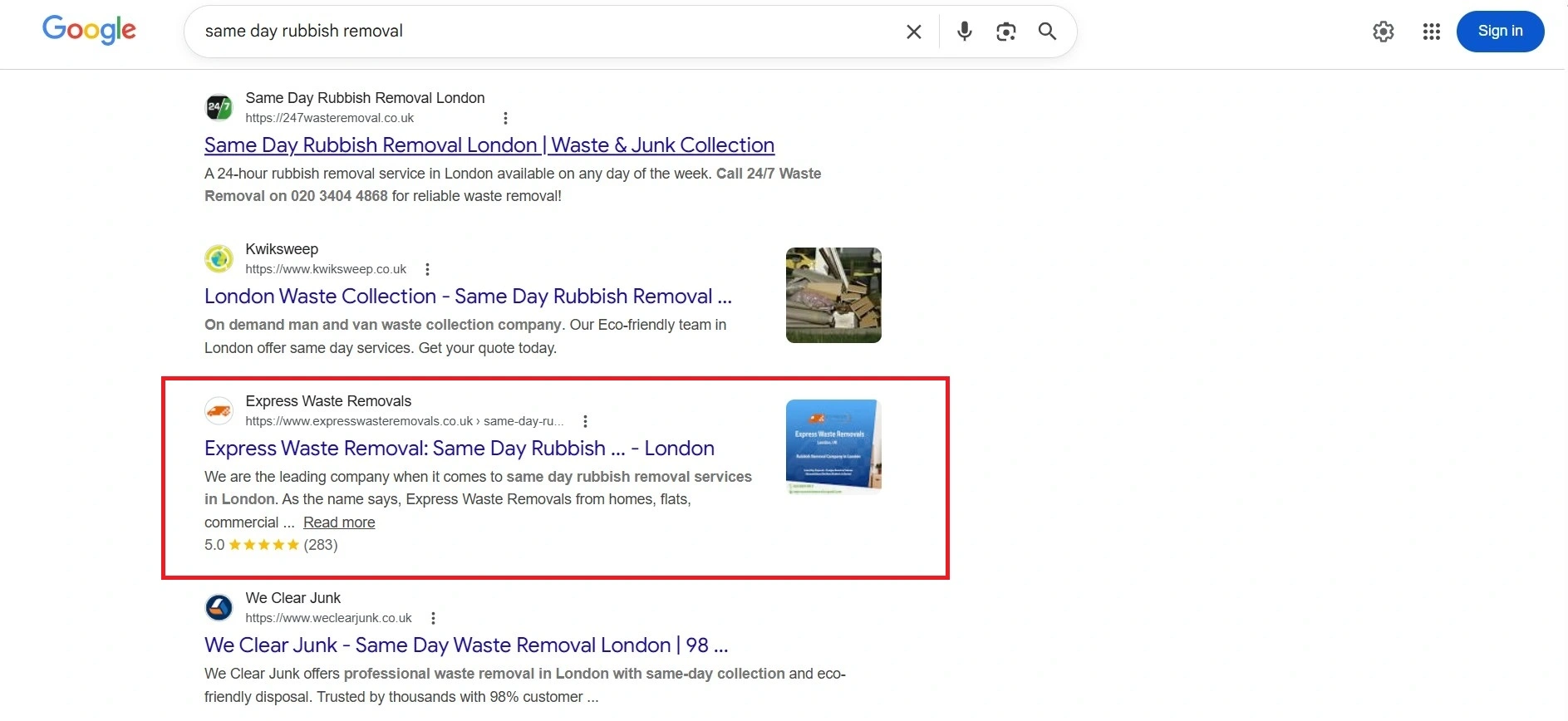
Task: Click the magnifying glass search button
Action: (x=1047, y=32)
